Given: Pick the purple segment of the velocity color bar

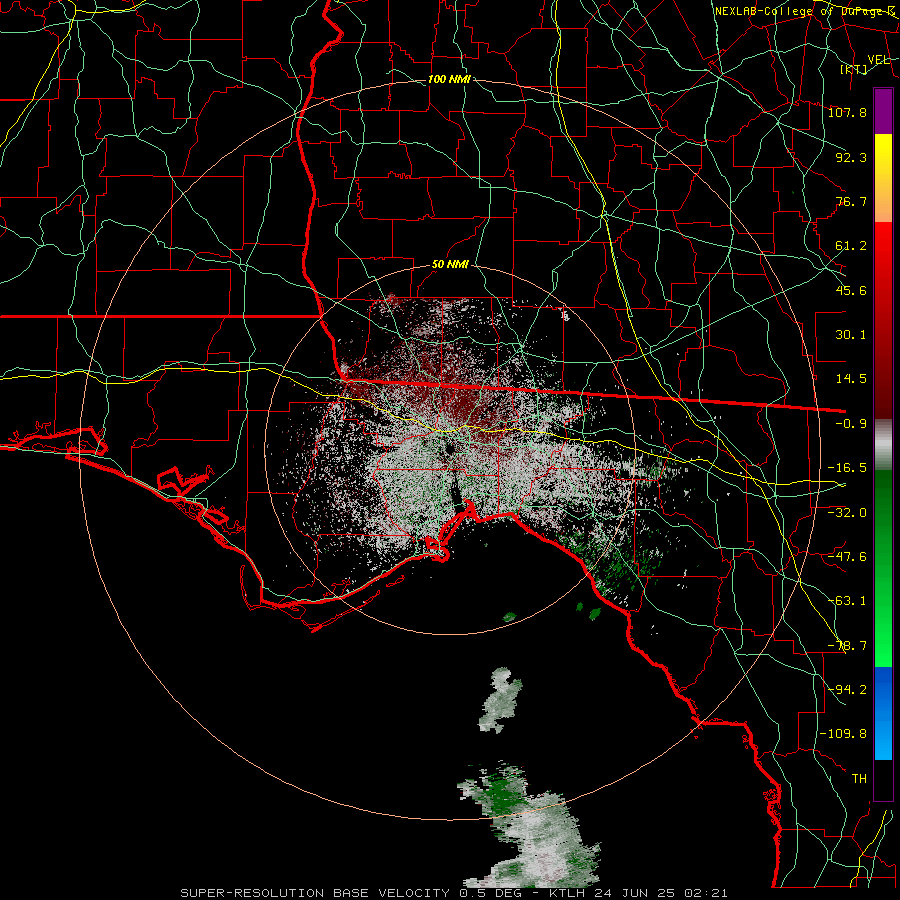Looking at the screenshot, I should 883,111.
